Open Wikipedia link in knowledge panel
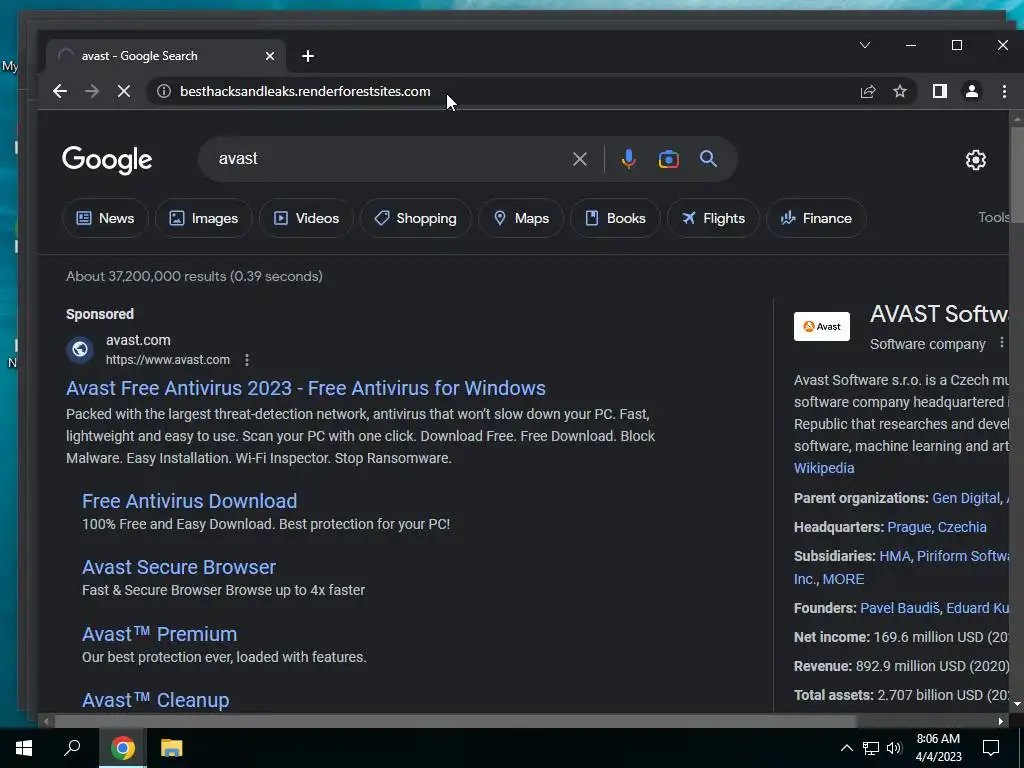Image resolution: width=1024 pixels, height=768 pixels. [824, 468]
